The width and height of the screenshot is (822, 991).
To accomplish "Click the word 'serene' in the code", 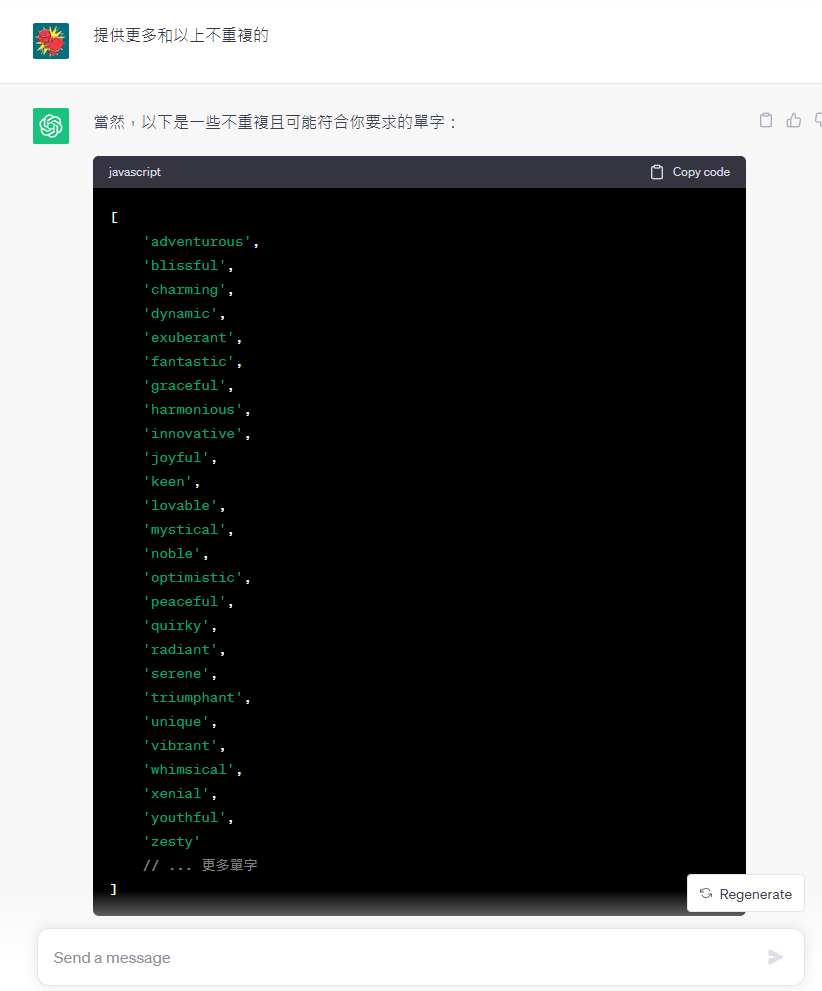I will [x=176, y=674].
